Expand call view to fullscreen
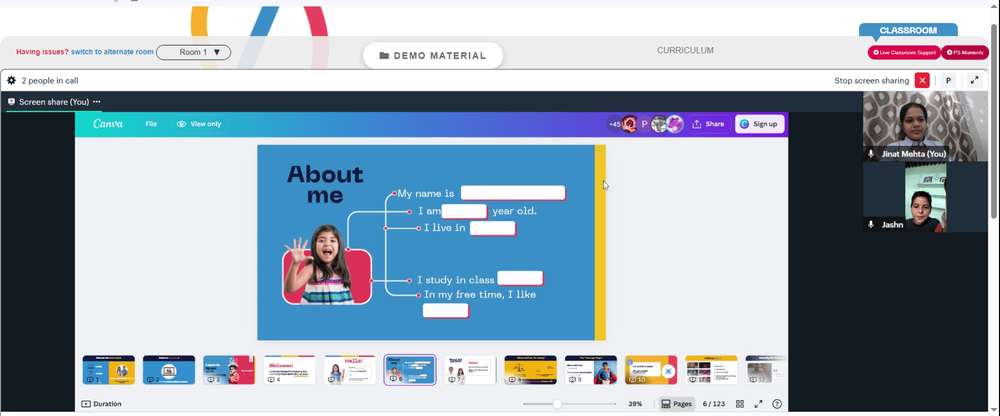 [x=974, y=80]
